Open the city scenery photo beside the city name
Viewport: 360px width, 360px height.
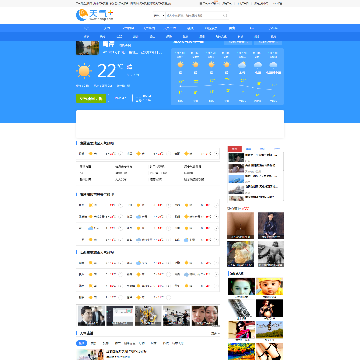(x=87, y=48)
